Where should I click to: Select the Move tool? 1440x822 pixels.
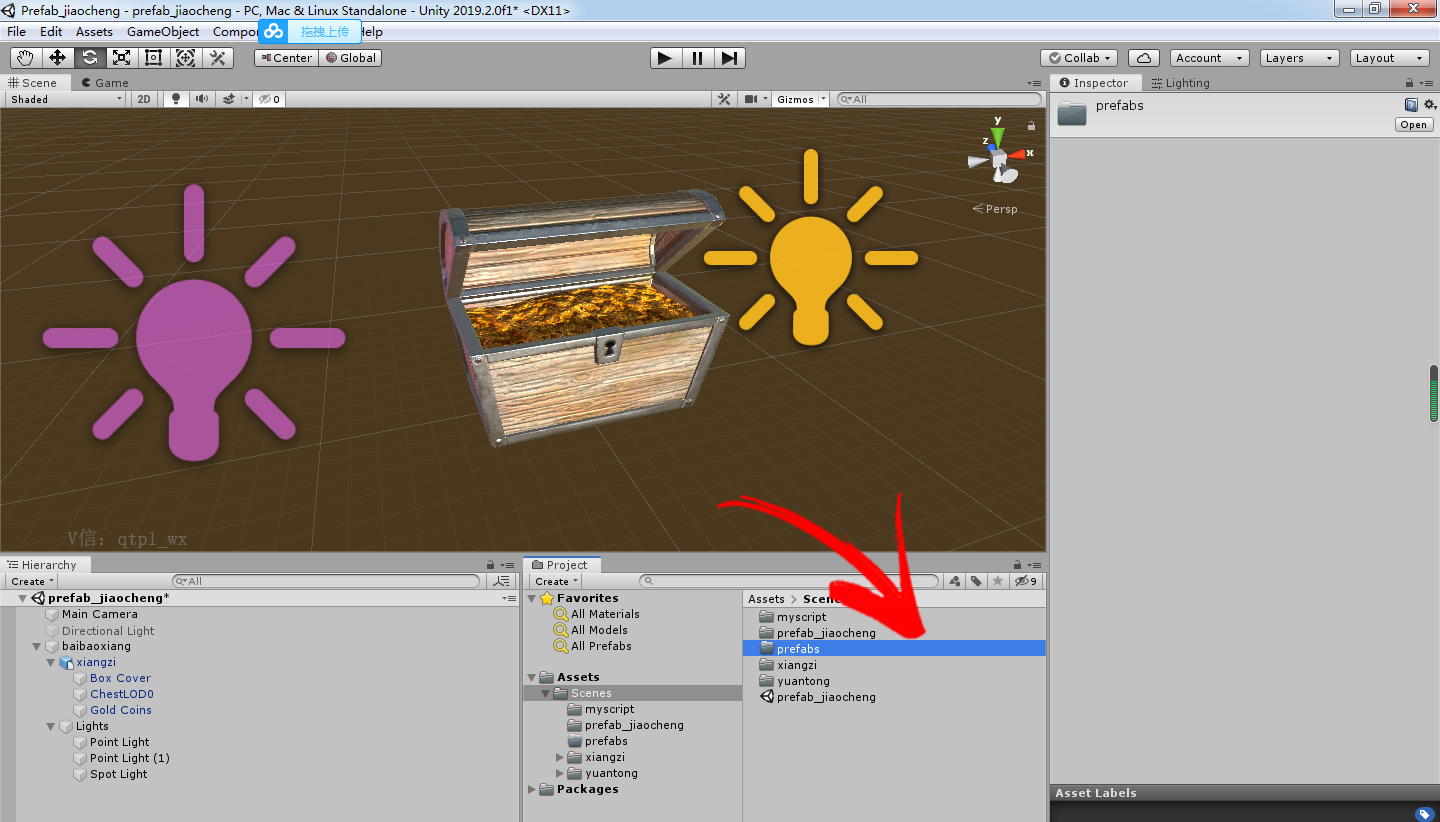pos(57,57)
